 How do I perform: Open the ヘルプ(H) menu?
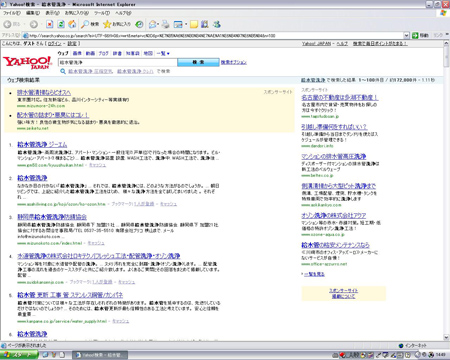pyautogui.click(x=123, y=13)
